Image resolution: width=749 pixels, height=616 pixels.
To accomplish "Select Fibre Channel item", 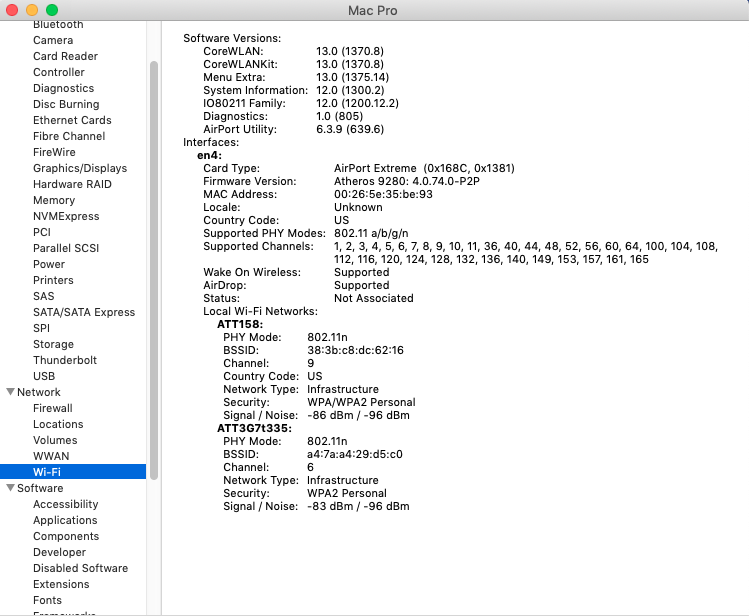I will [69, 136].
